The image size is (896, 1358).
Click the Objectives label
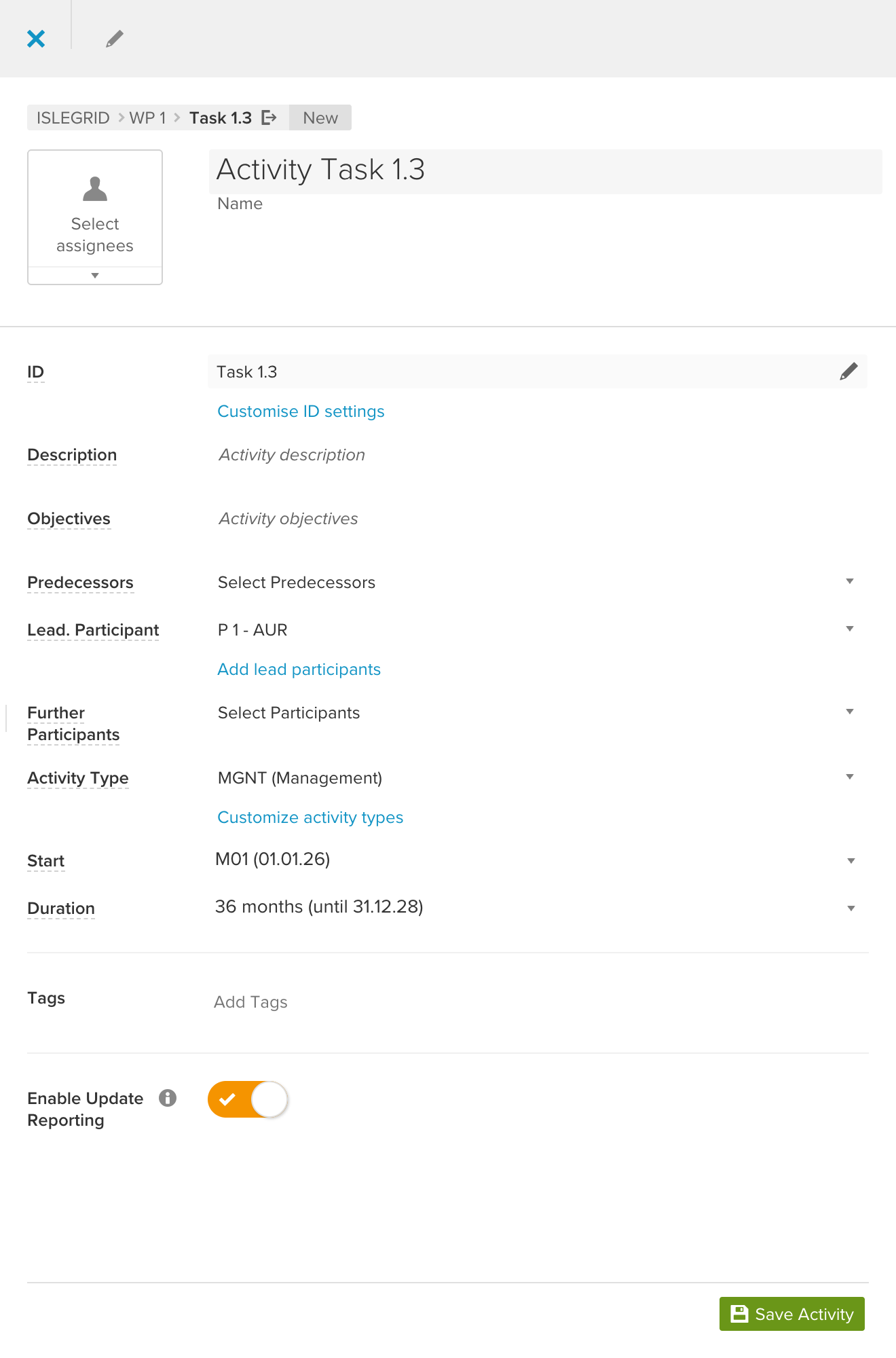pos(69,519)
